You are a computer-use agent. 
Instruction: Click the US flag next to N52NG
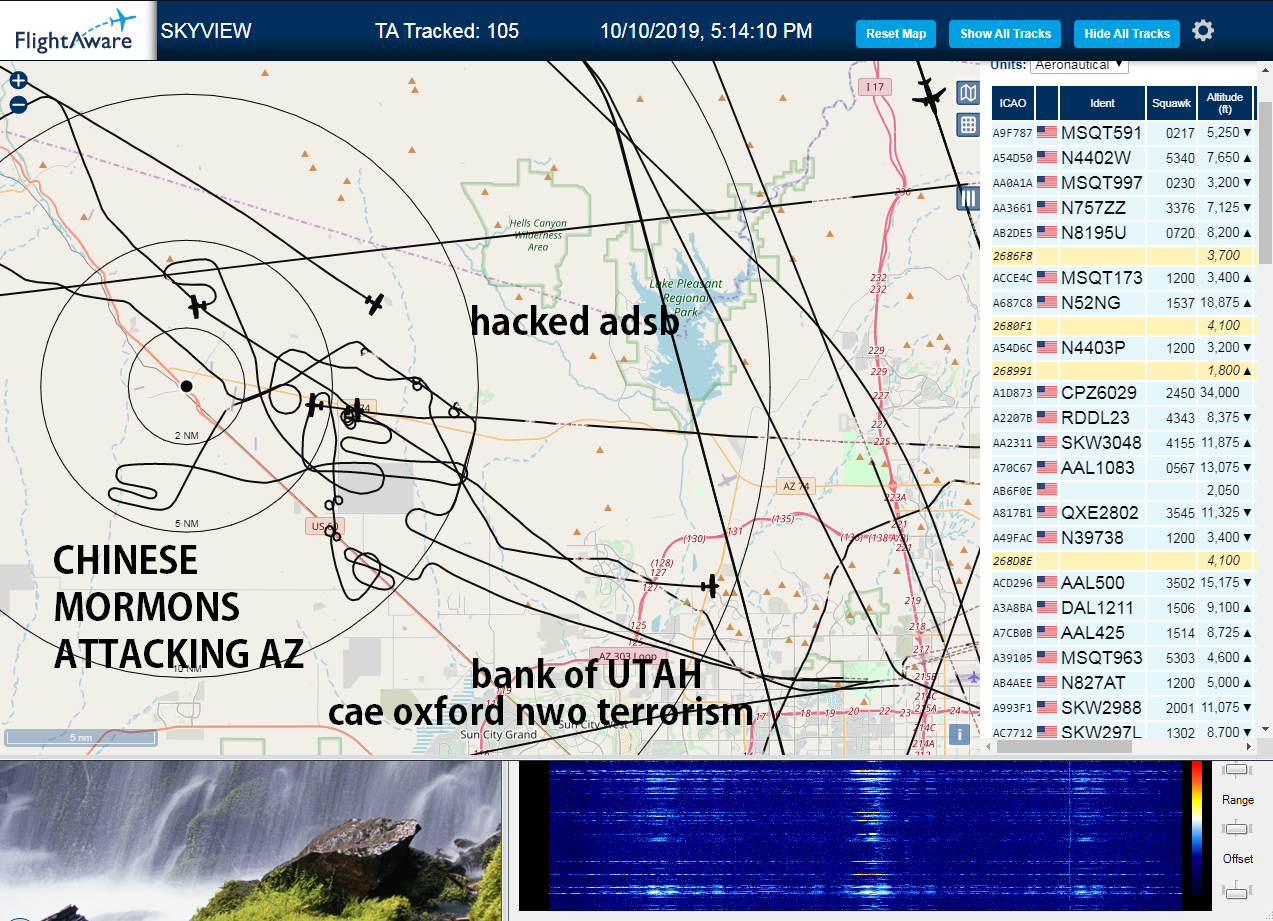click(x=1047, y=302)
